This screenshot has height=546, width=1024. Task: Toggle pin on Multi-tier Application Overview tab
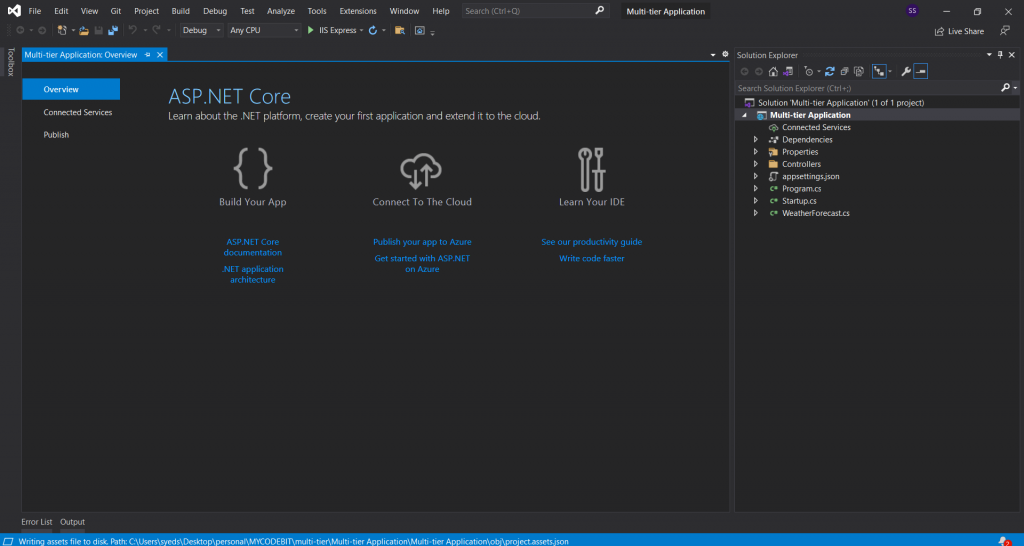(x=148, y=55)
